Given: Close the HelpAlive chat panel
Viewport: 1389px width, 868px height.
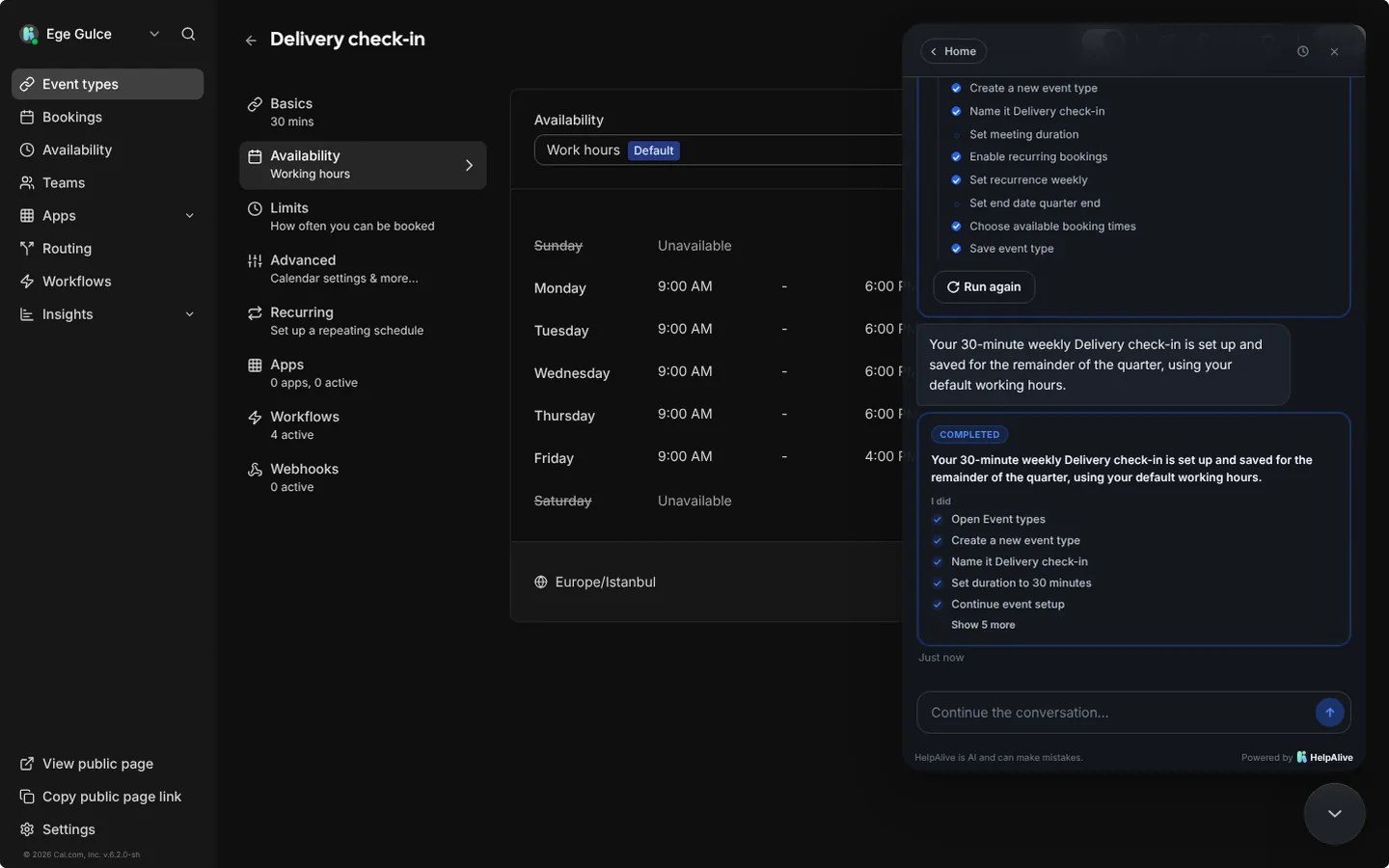Looking at the screenshot, I should [1334, 52].
